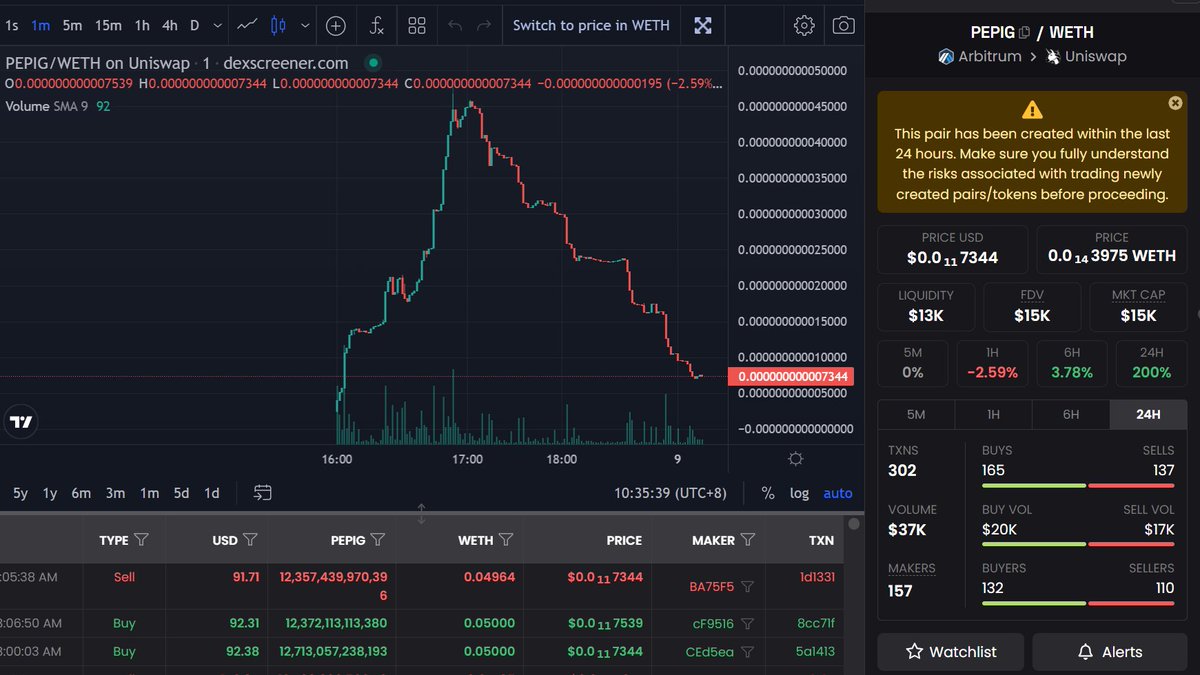Screen dimensions: 1200x675
Task: Select the 15m timeframe
Action: click(x=108, y=25)
